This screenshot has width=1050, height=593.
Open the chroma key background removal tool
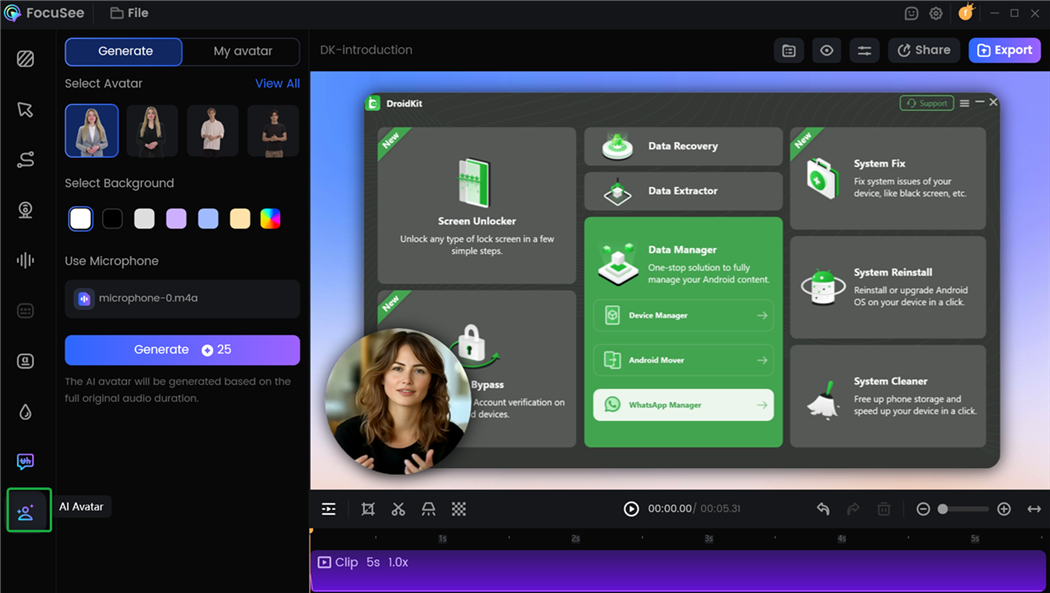[458, 509]
